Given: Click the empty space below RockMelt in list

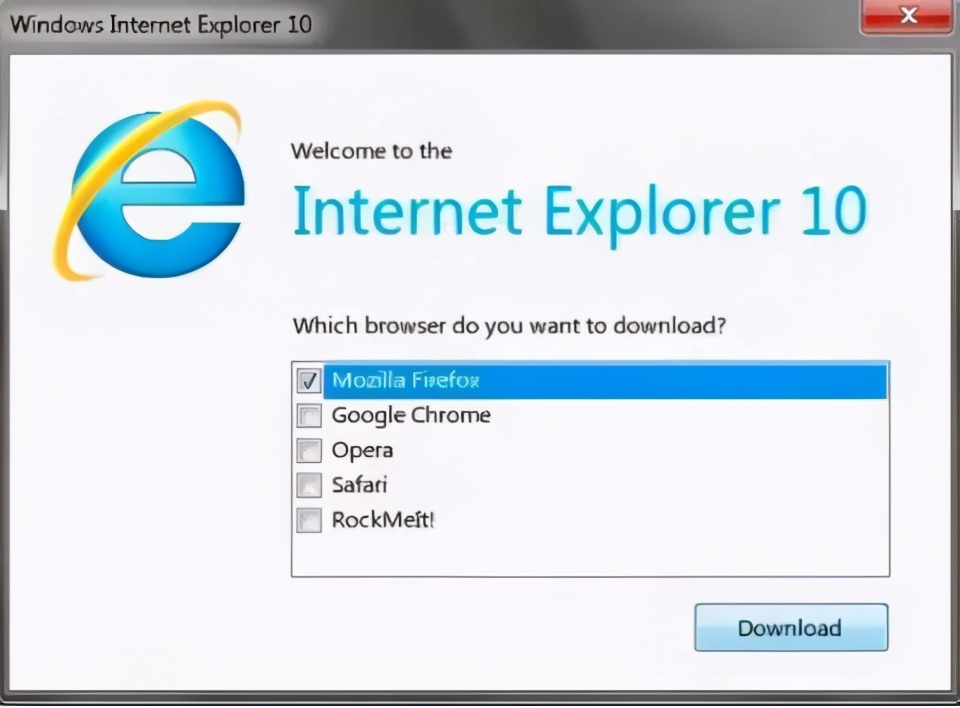Looking at the screenshot, I should coord(590,556).
